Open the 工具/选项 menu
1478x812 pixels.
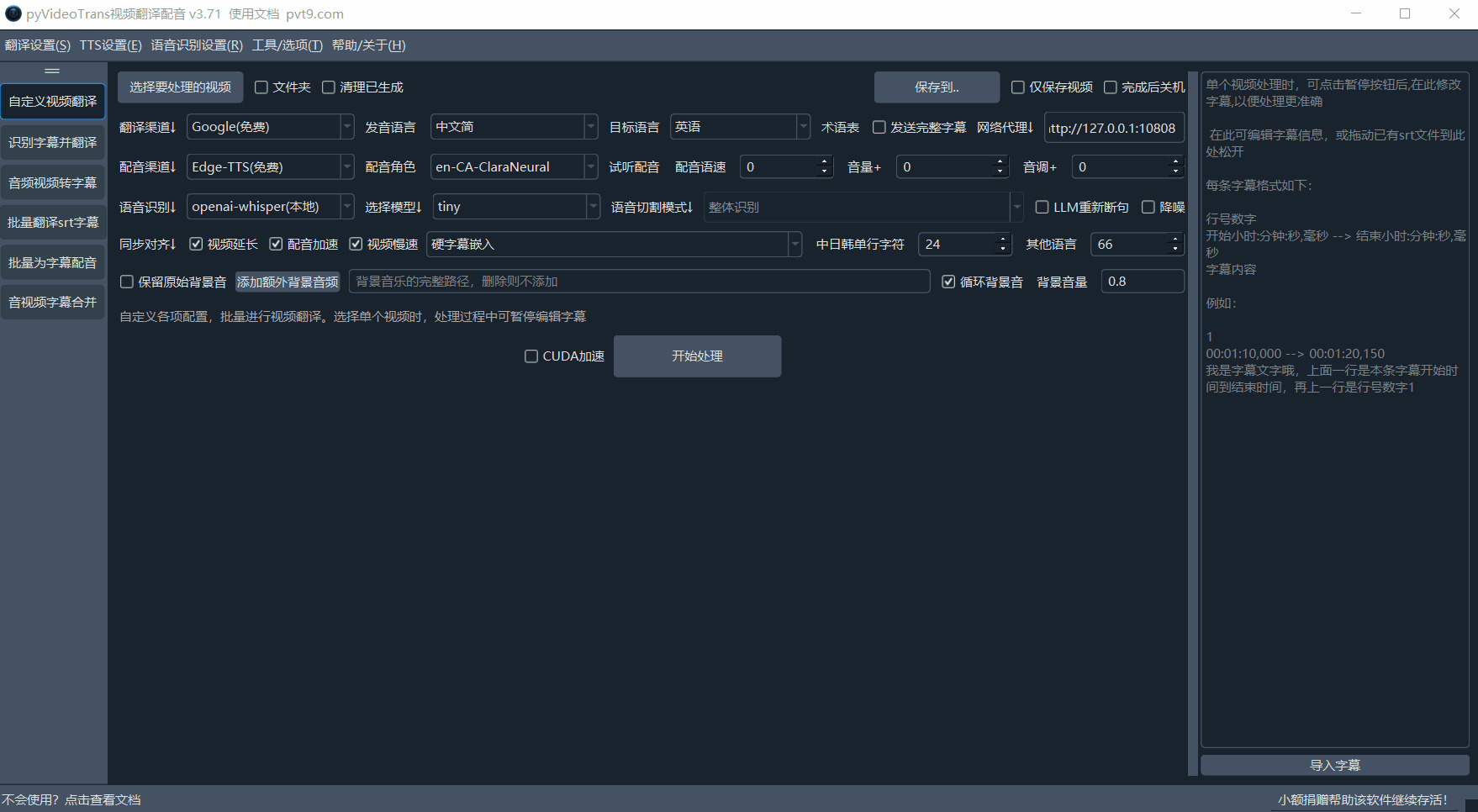click(x=287, y=45)
